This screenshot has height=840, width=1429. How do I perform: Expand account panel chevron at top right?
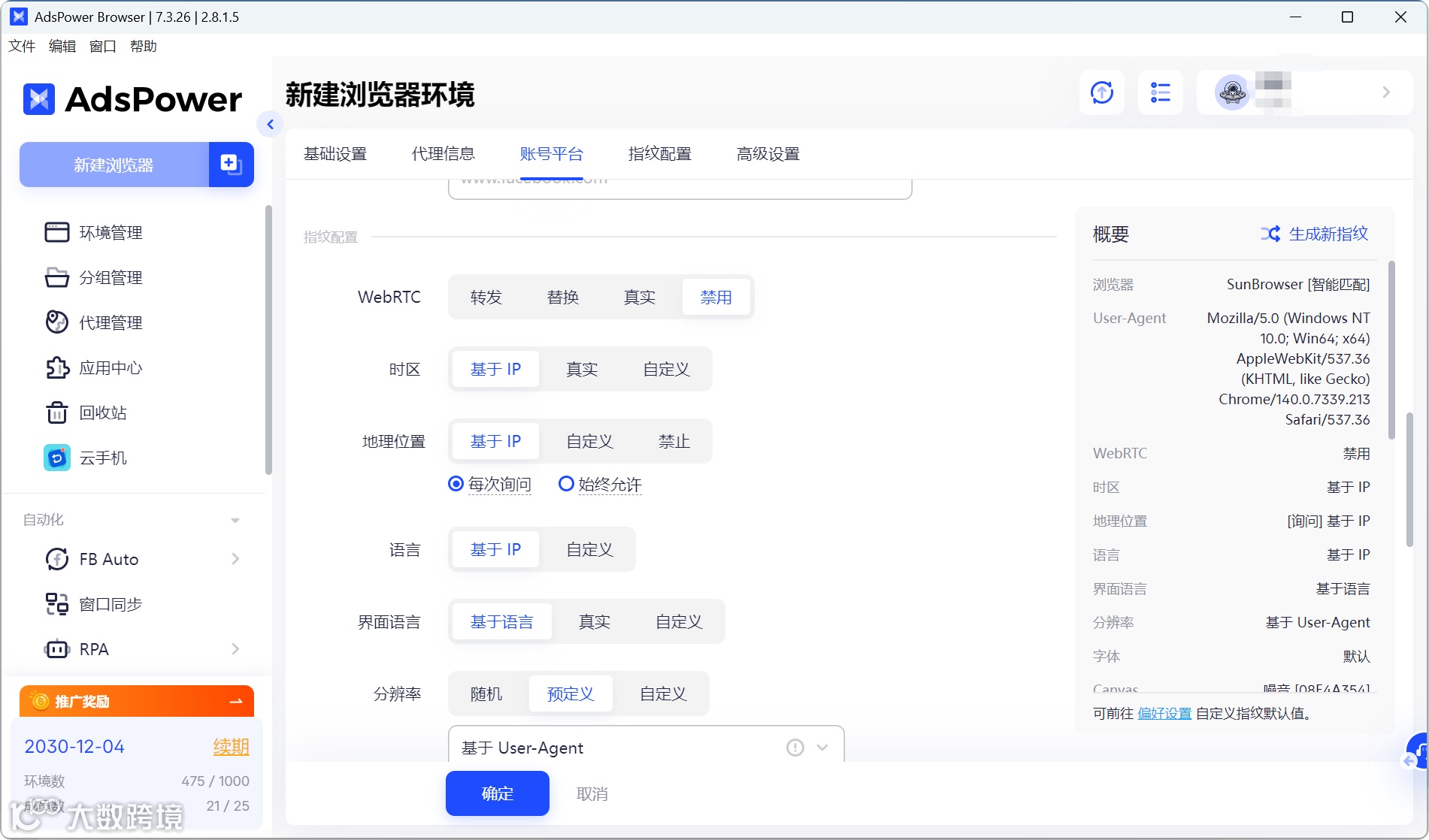1386,92
